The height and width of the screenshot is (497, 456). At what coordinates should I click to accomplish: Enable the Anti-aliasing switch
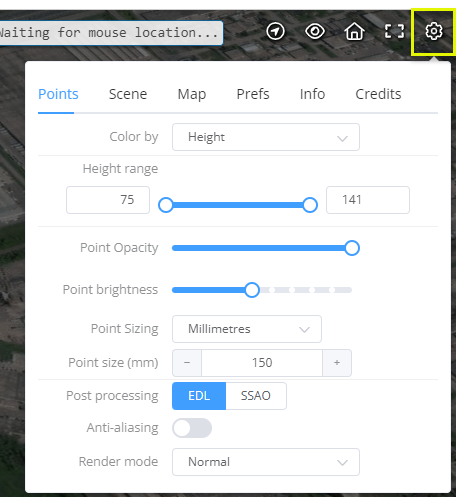(192, 428)
